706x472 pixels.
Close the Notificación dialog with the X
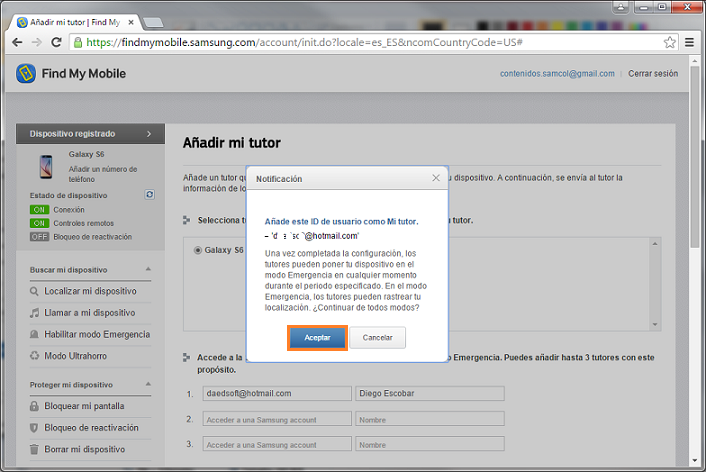point(436,178)
